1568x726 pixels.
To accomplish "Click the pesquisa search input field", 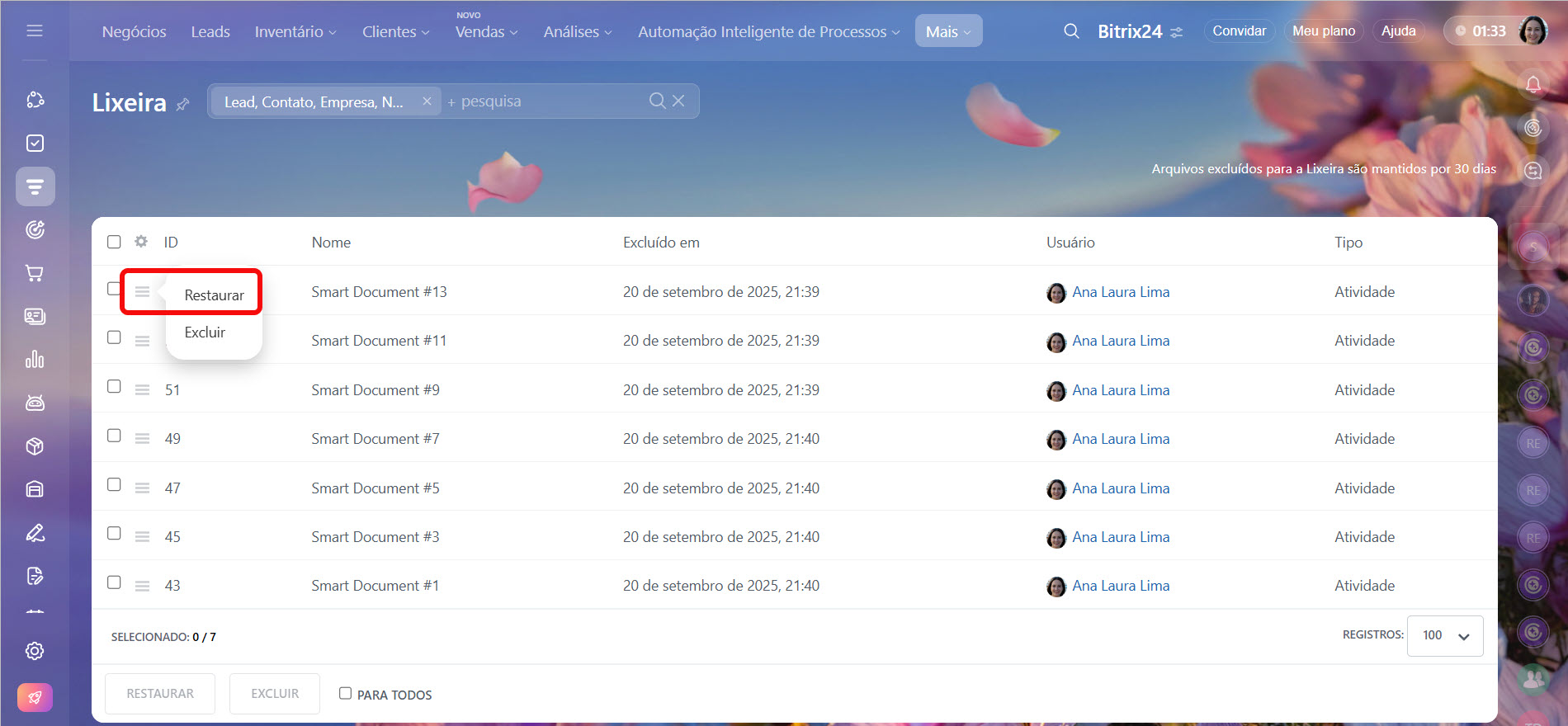I will (x=545, y=101).
